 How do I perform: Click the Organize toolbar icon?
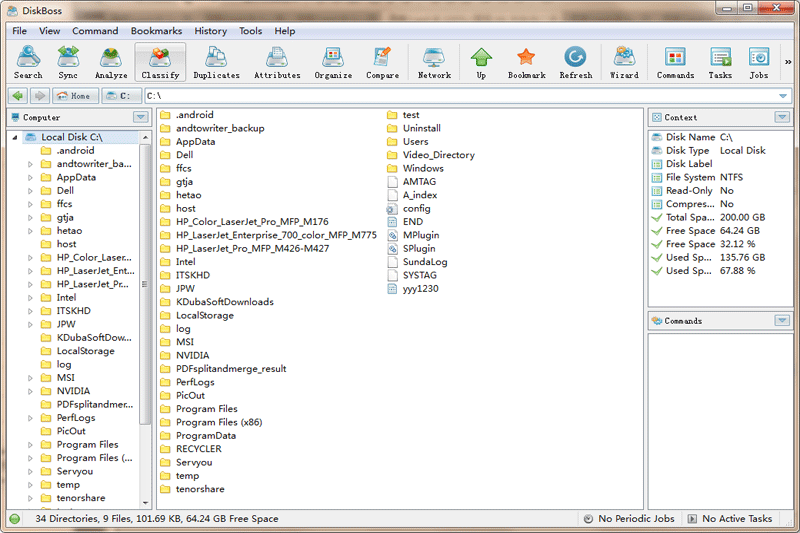point(333,62)
